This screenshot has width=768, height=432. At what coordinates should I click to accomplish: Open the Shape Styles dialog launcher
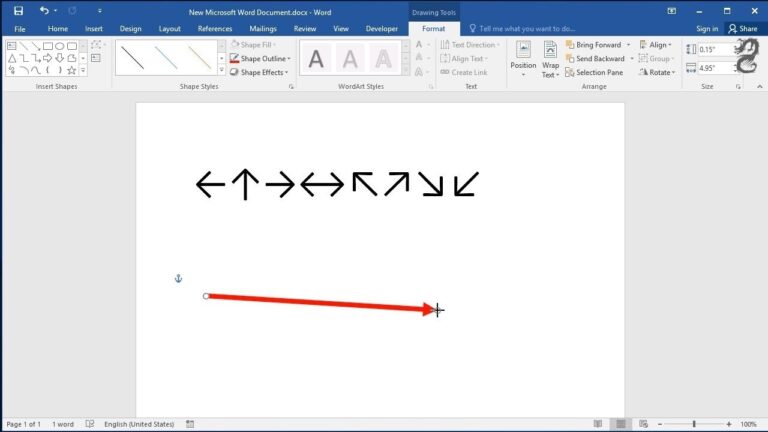291,87
